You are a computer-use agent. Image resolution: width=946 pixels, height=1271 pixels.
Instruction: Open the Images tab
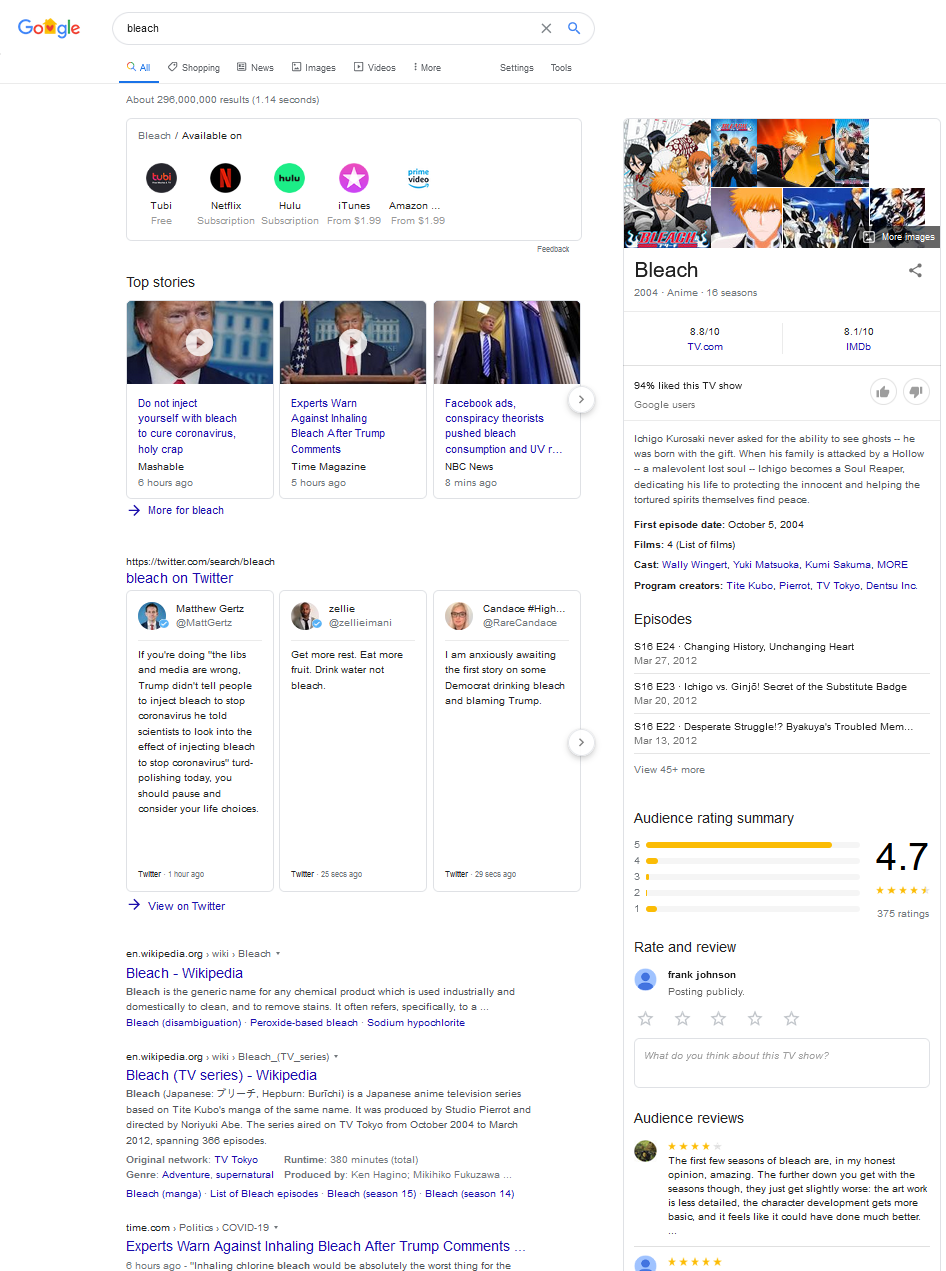313,68
